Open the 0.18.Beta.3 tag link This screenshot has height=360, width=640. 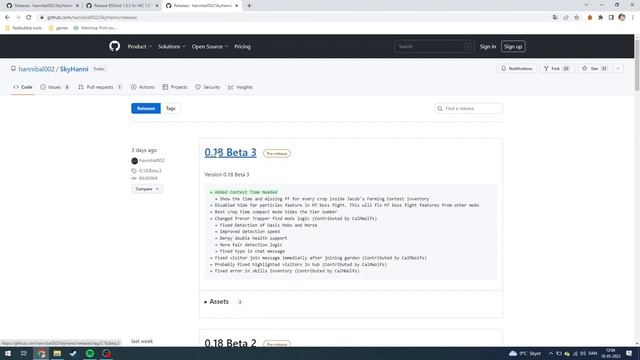point(150,171)
